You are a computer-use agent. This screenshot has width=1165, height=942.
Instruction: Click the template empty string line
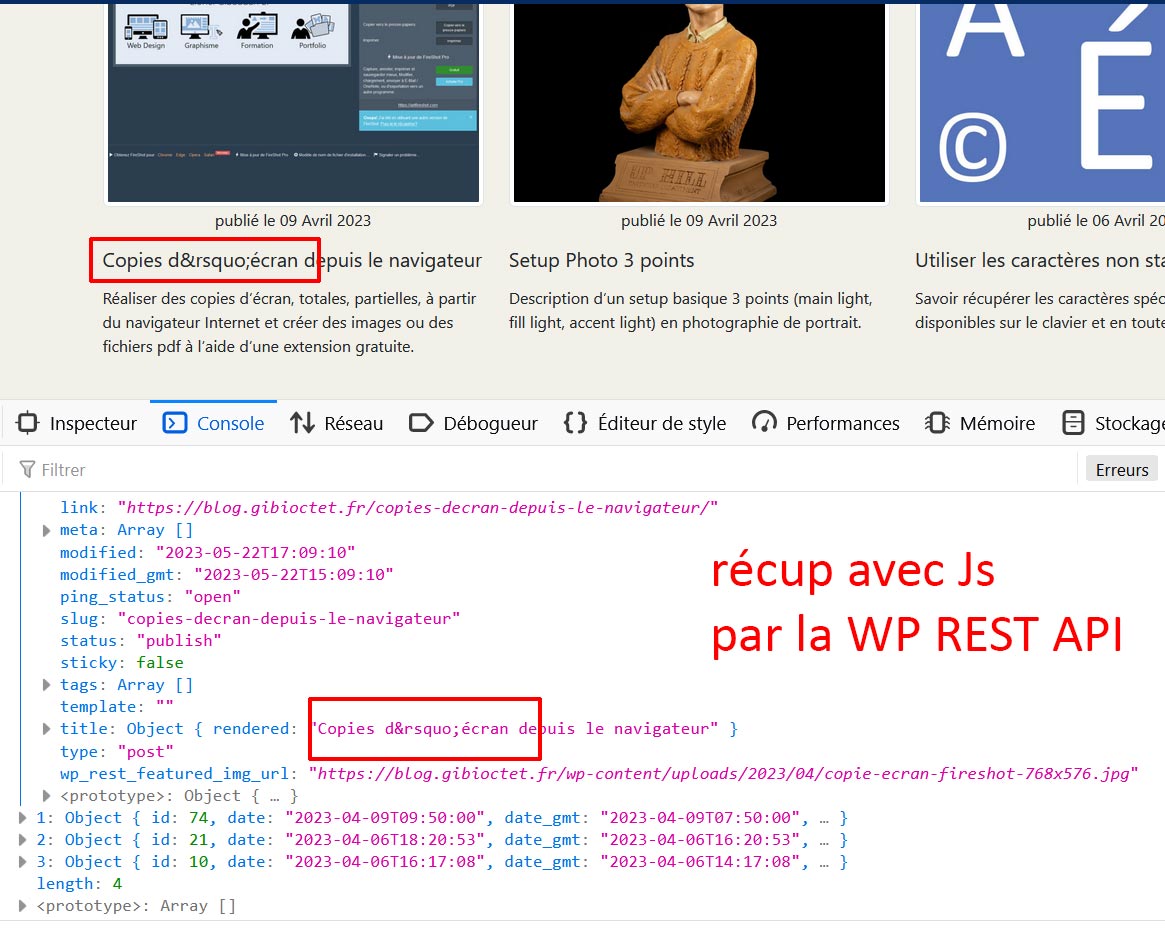click(117, 706)
